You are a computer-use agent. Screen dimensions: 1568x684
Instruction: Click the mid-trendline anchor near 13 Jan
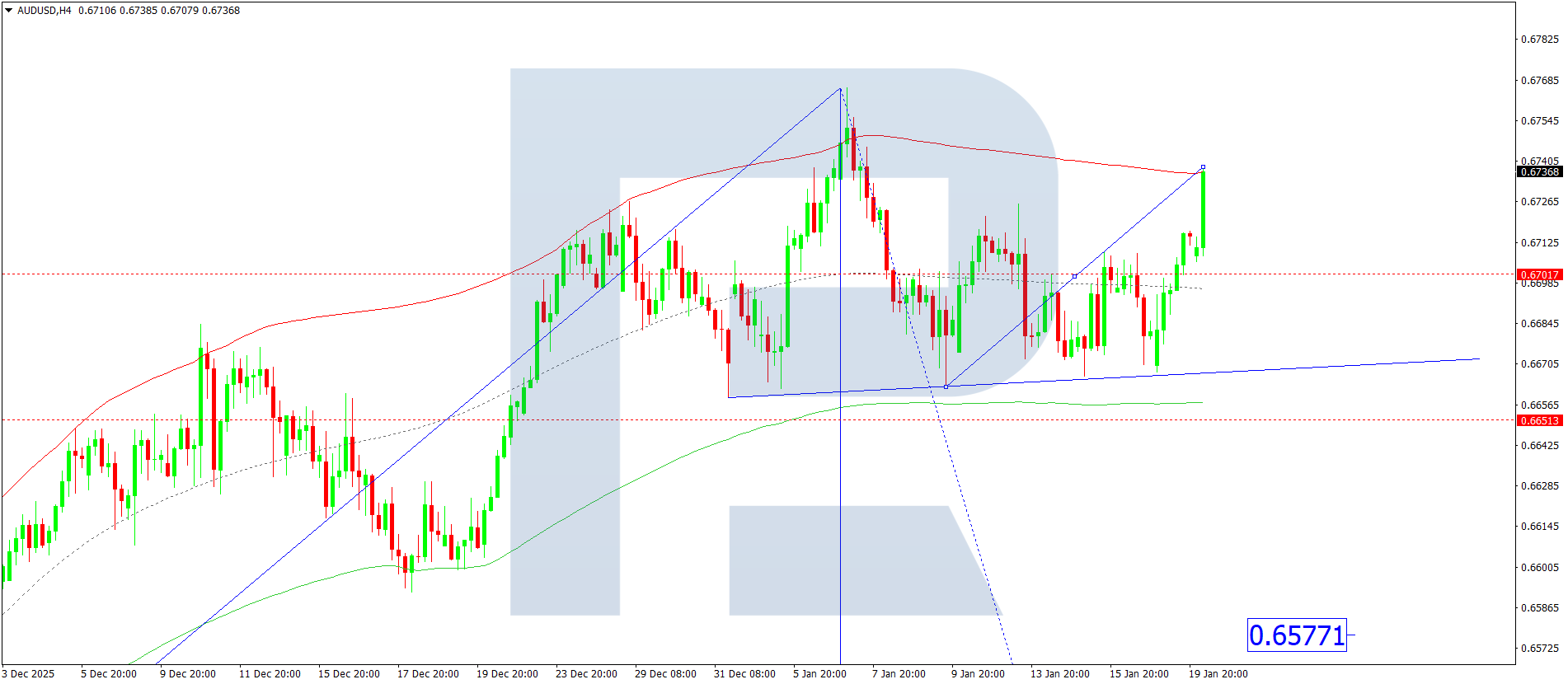pos(1074,276)
